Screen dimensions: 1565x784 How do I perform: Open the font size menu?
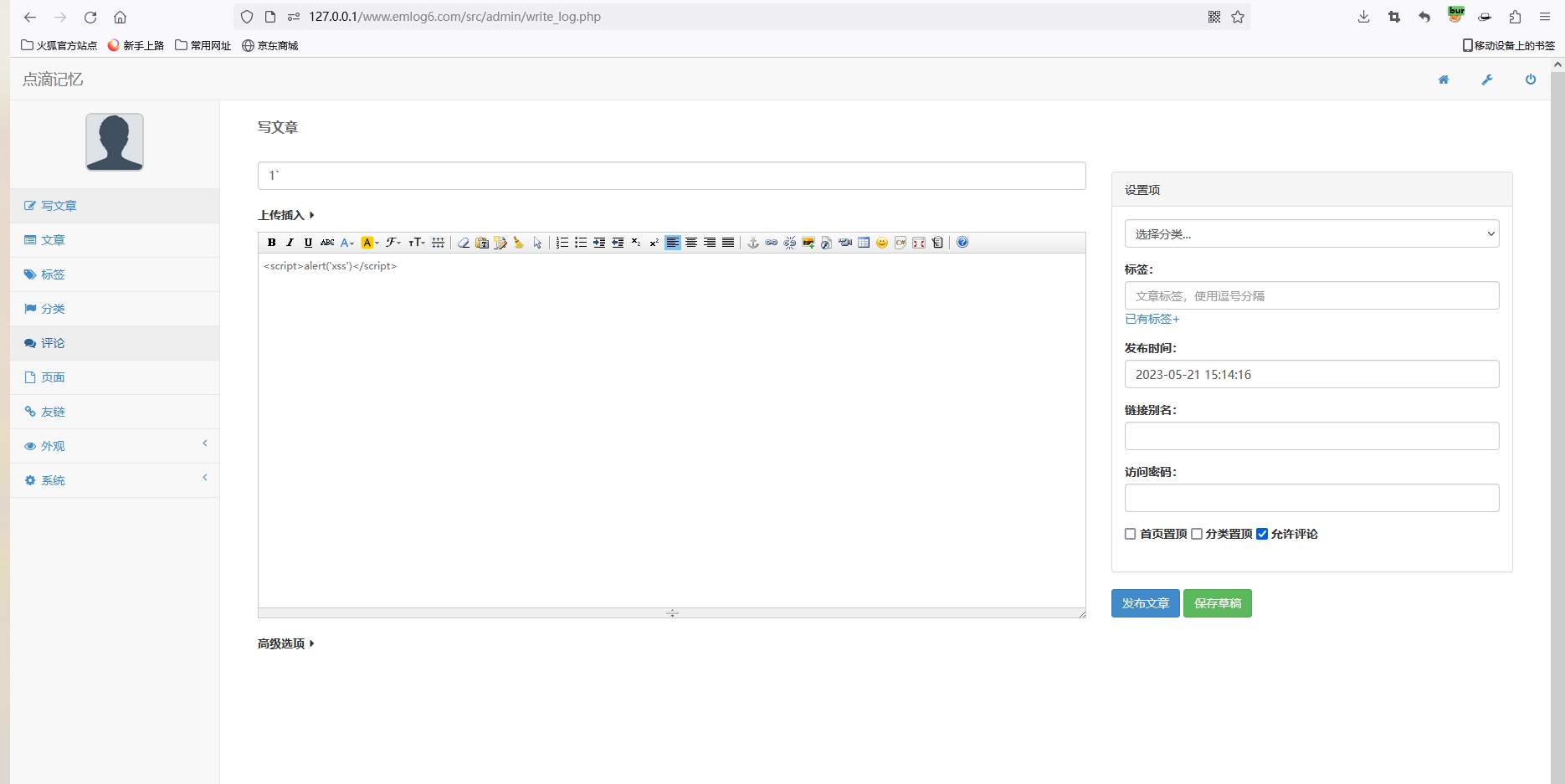pyautogui.click(x=417, y=243)
